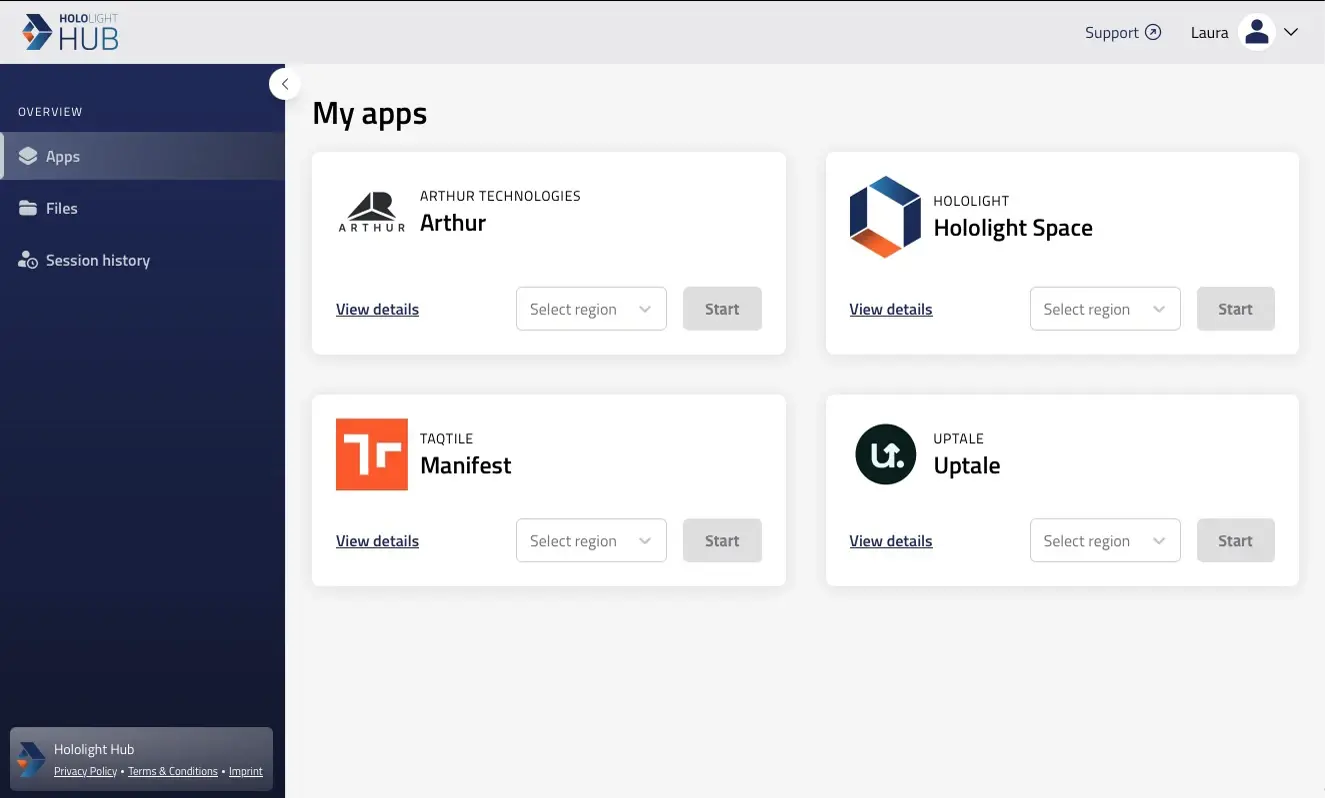Open Select region dropdown for Hololight Space

pos(1104,309)
